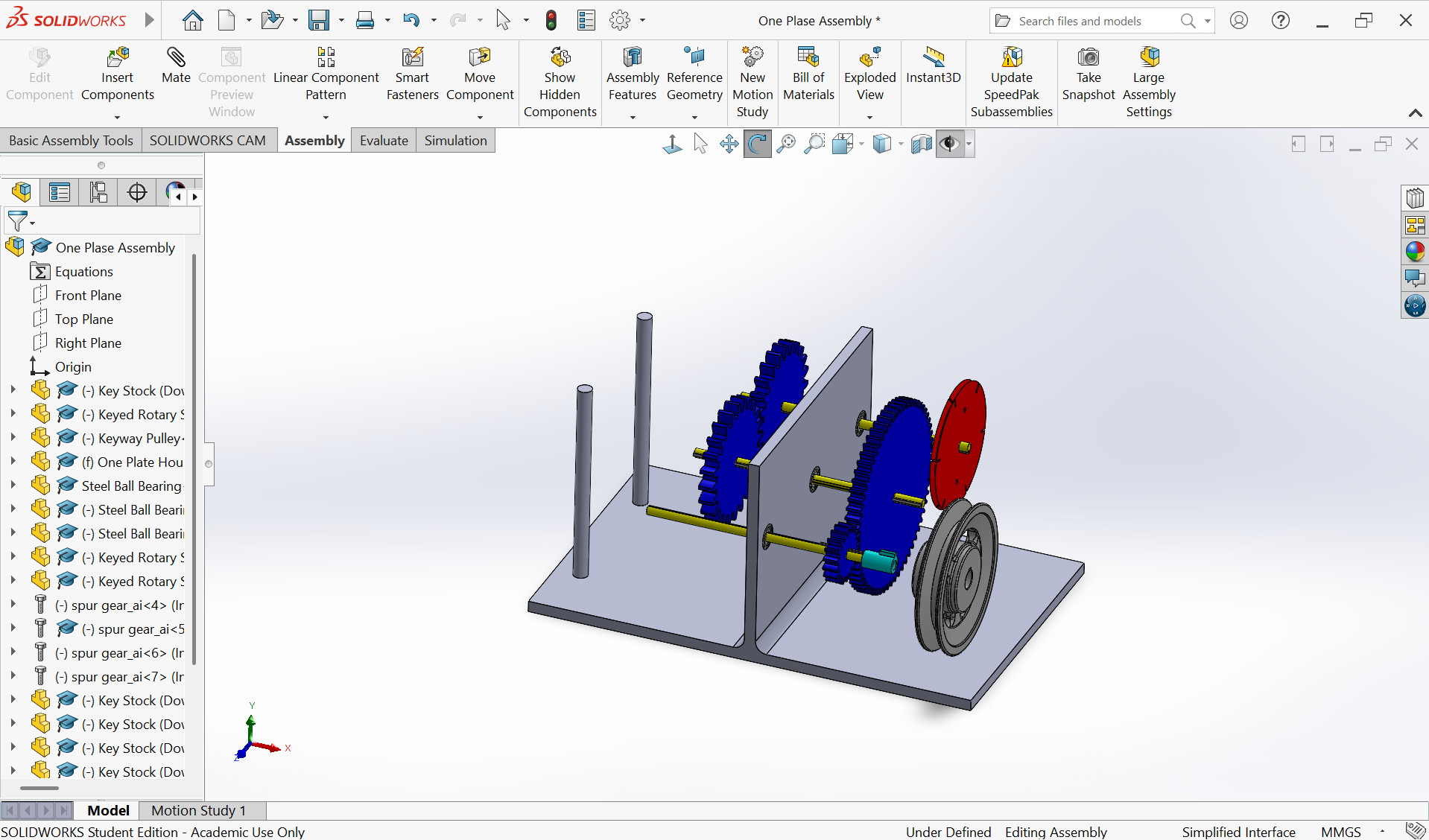
Task: Collapse the CommandManager ribbon chevron
Action: 1415,113
